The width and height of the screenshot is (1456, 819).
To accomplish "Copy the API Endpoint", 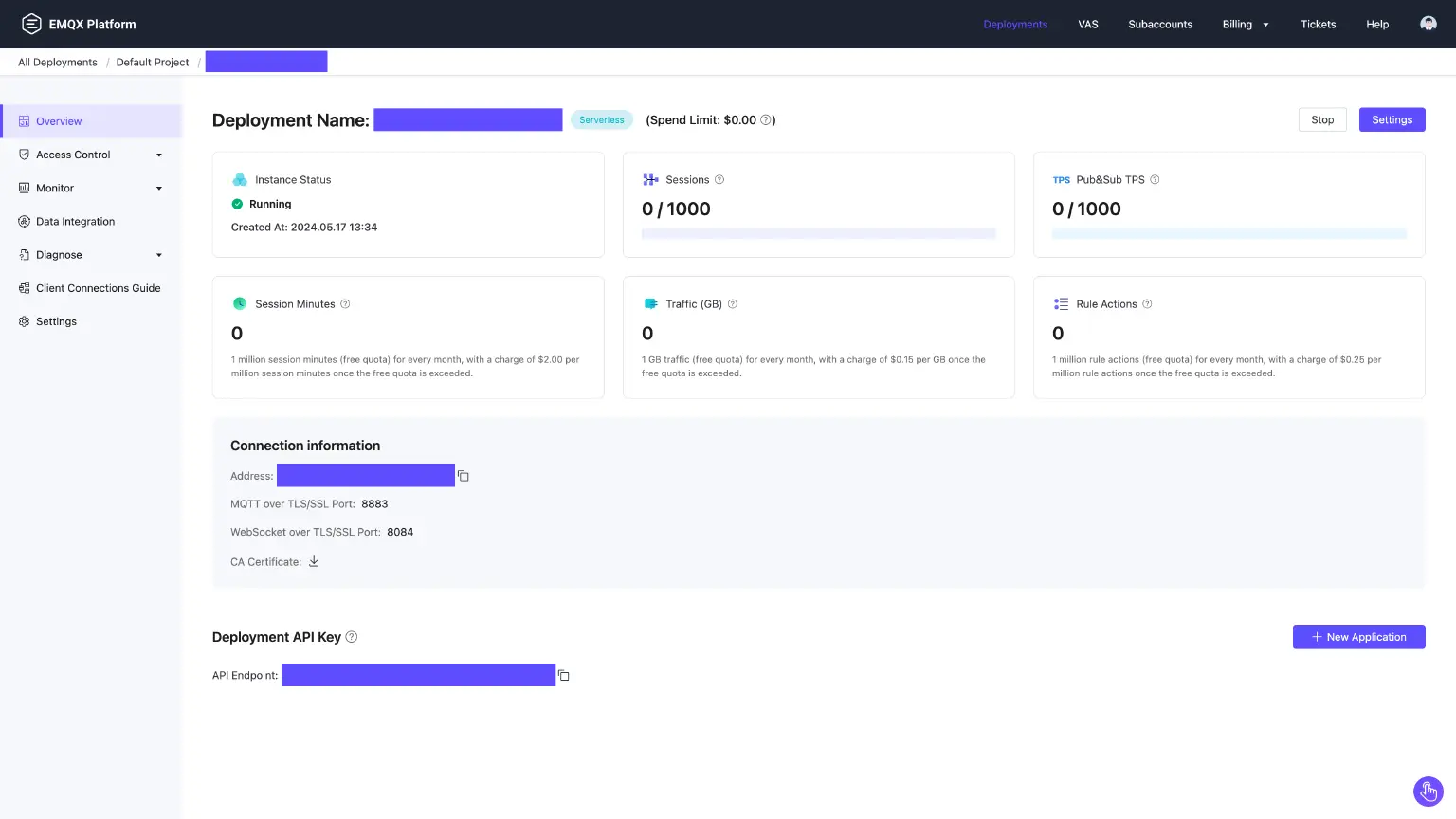I will point(564,675).
